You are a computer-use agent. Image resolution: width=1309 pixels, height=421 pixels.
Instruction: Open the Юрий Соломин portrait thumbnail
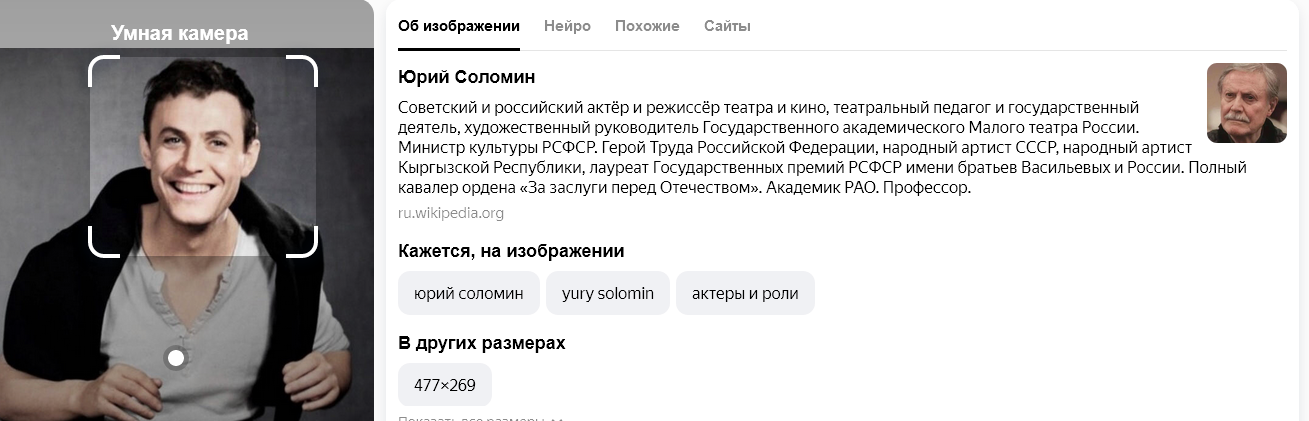[1247, 103]
